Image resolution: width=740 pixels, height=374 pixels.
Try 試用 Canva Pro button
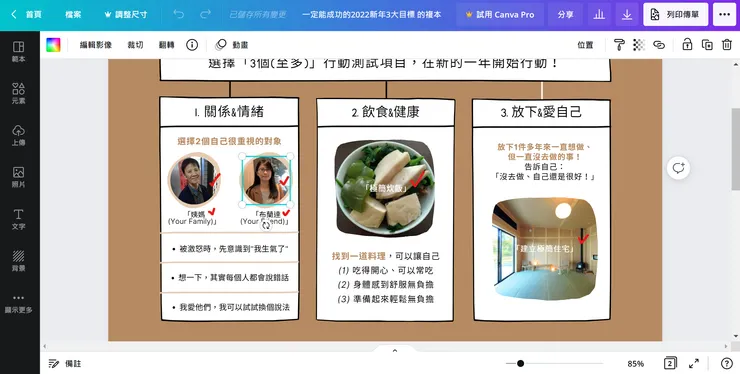click(500, 15)
